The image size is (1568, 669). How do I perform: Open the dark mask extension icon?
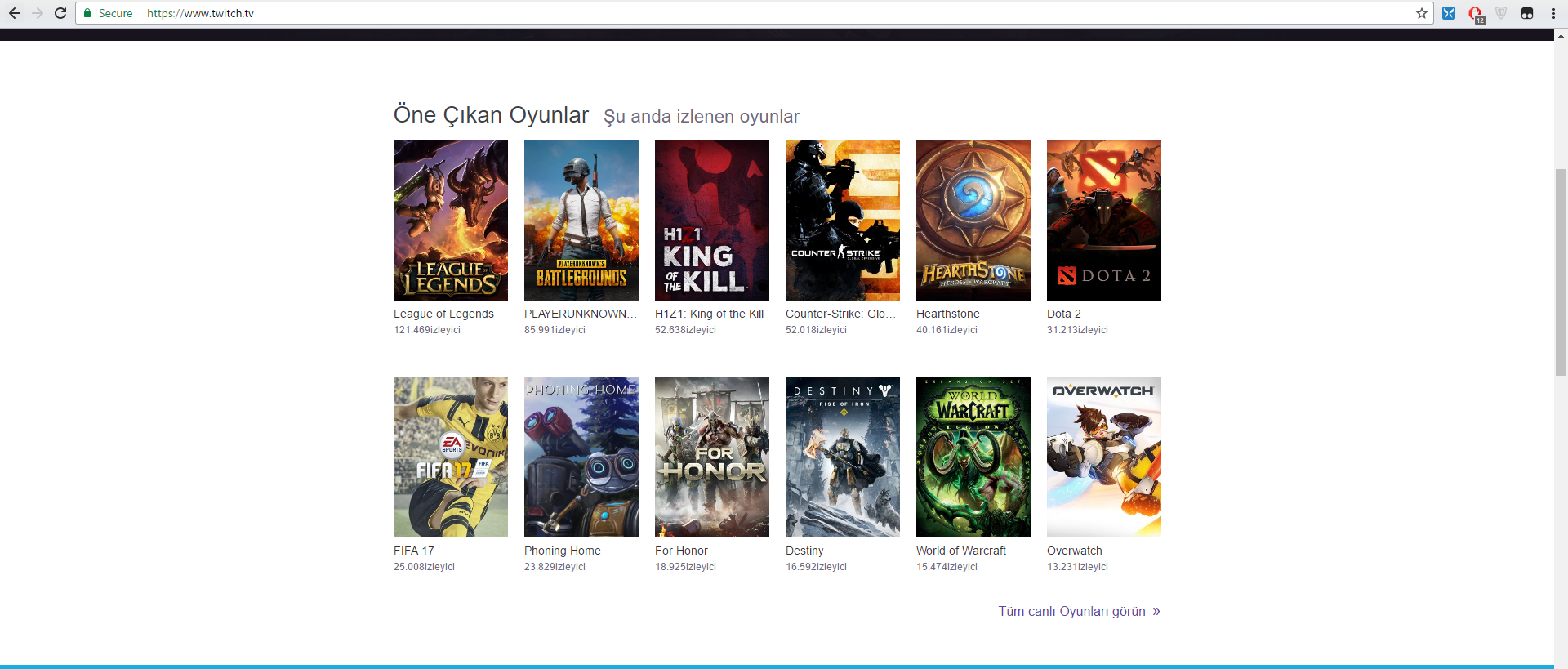pyautogui.click(x=1527, y=13)
